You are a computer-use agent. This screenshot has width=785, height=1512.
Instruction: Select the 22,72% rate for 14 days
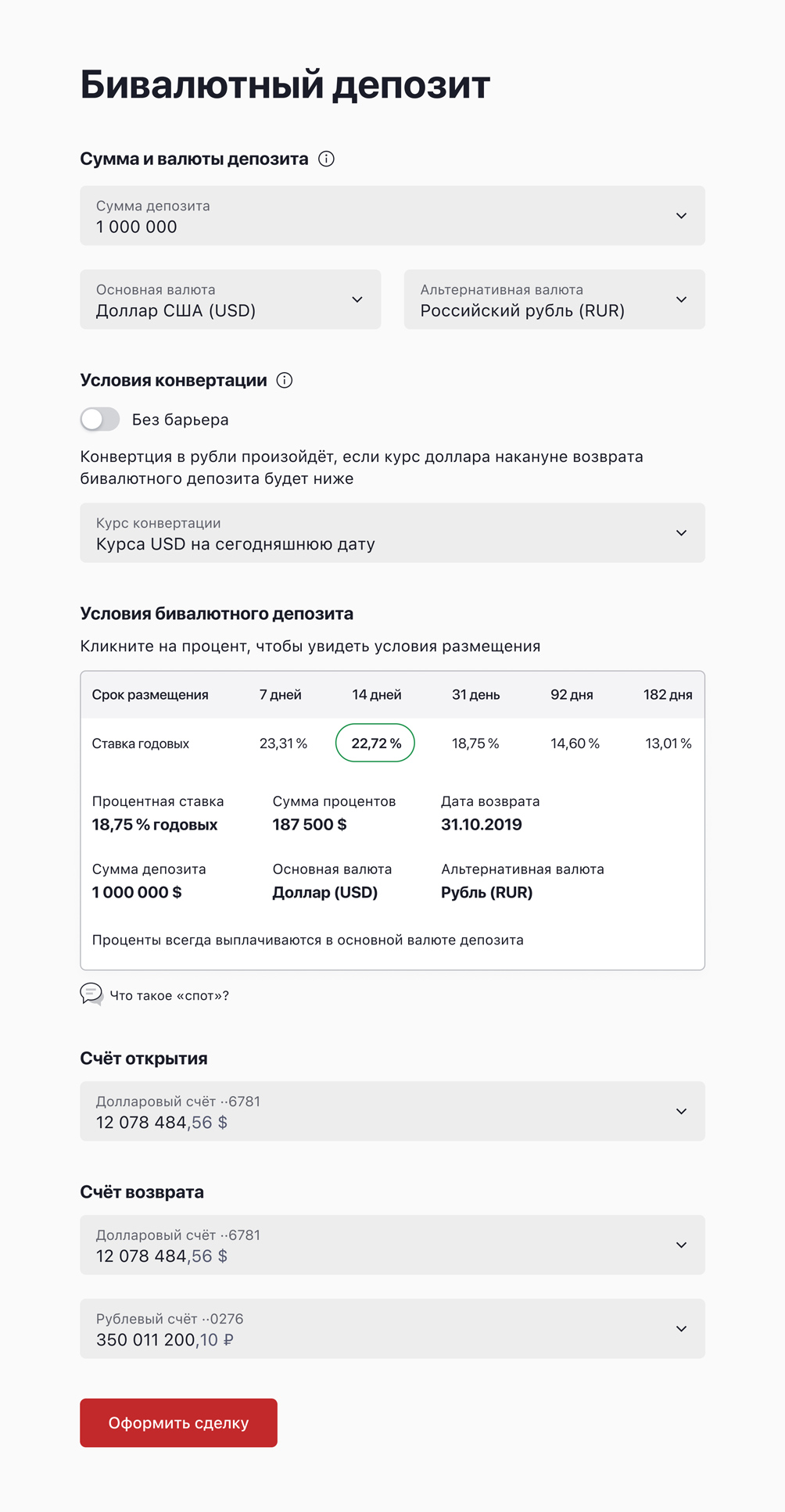tap(375, 743)
